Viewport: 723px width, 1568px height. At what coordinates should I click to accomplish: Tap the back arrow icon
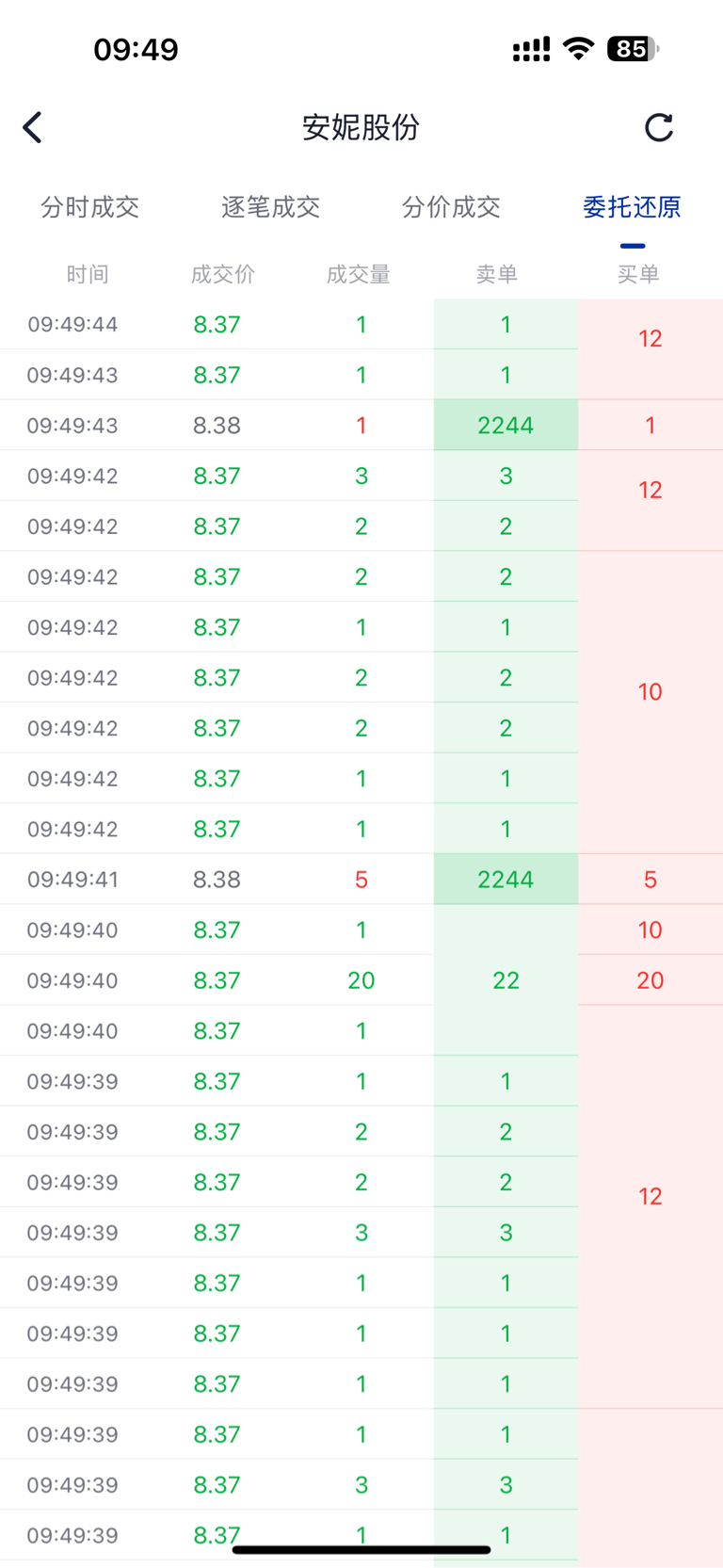[x=33, y=127]
